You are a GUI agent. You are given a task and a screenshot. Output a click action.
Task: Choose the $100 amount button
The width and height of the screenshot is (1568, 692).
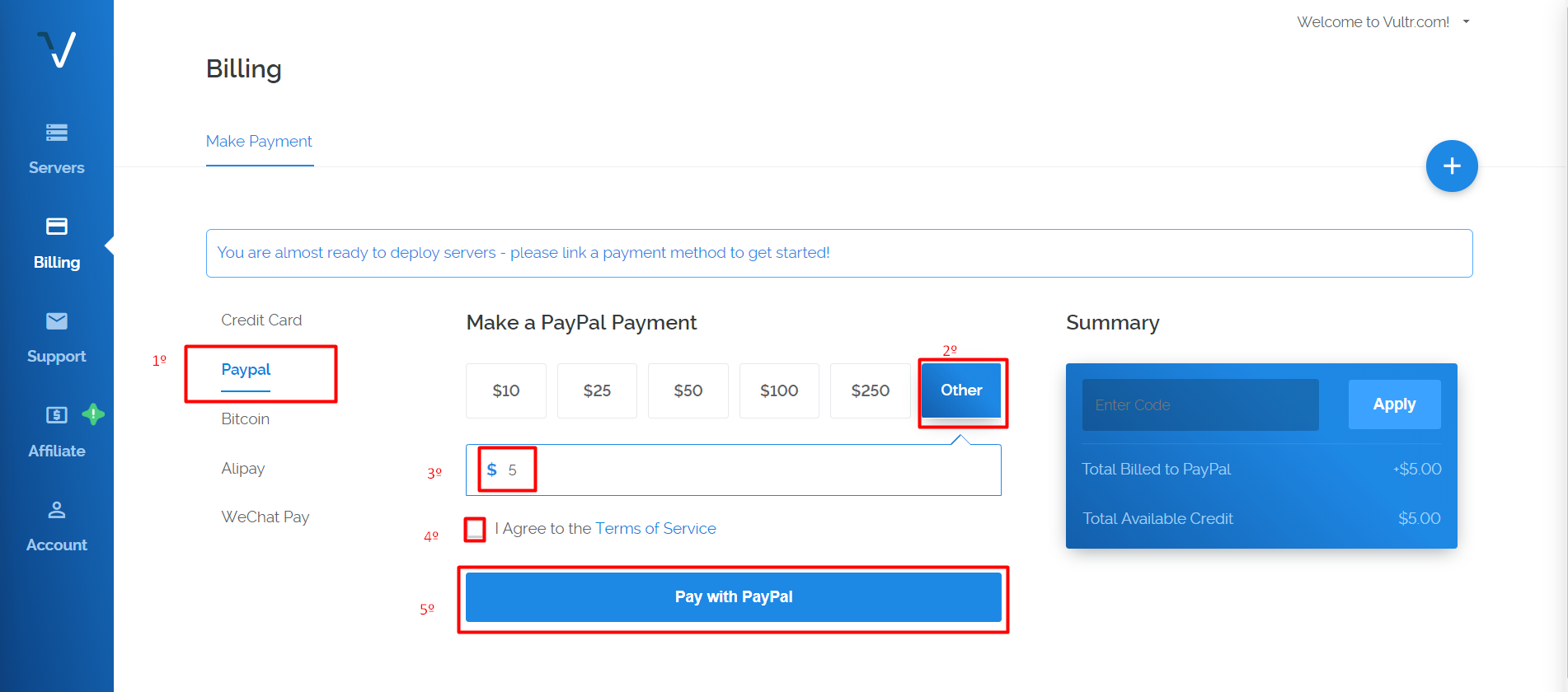(779, 390)
